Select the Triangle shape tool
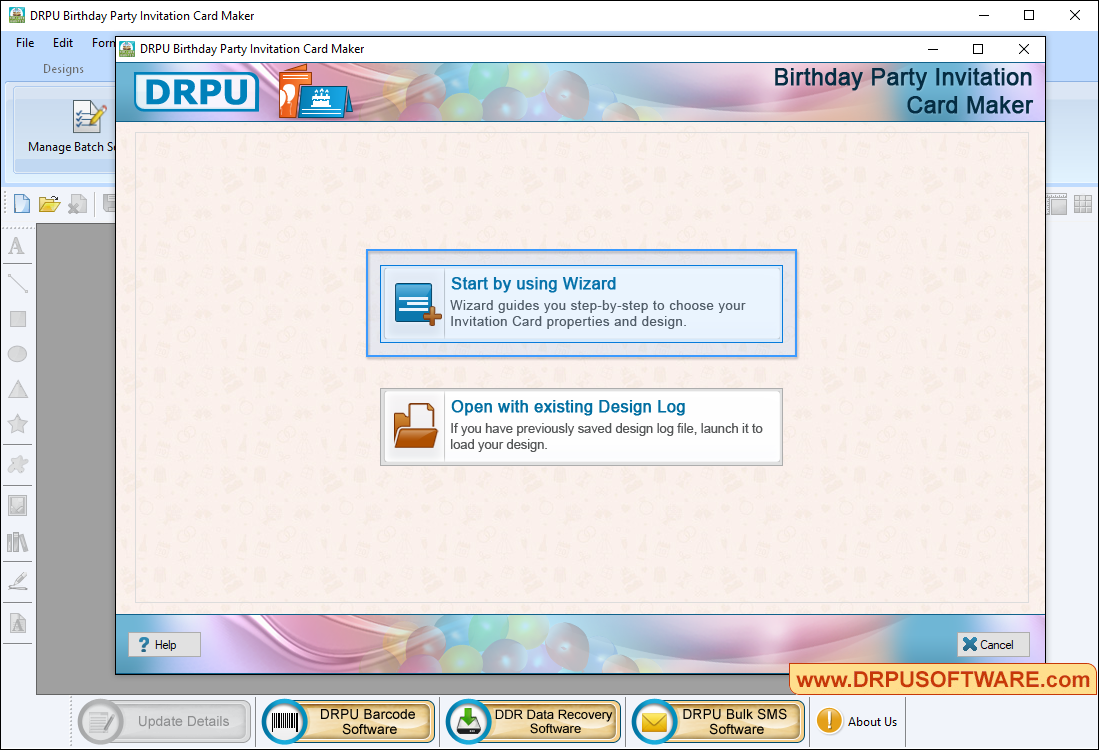Screen dimensions: 1099x750 [17, 388]
